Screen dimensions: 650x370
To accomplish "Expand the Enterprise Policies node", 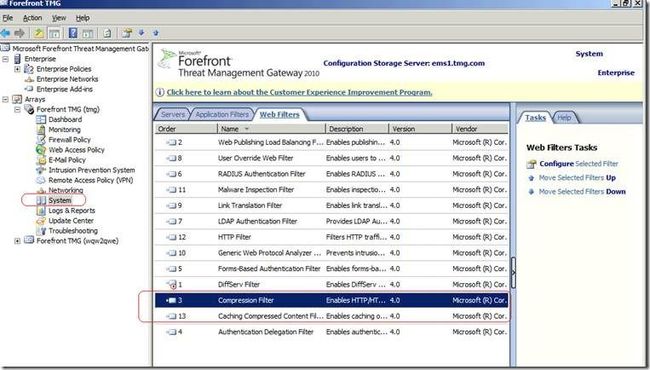I will pos(17,69).
